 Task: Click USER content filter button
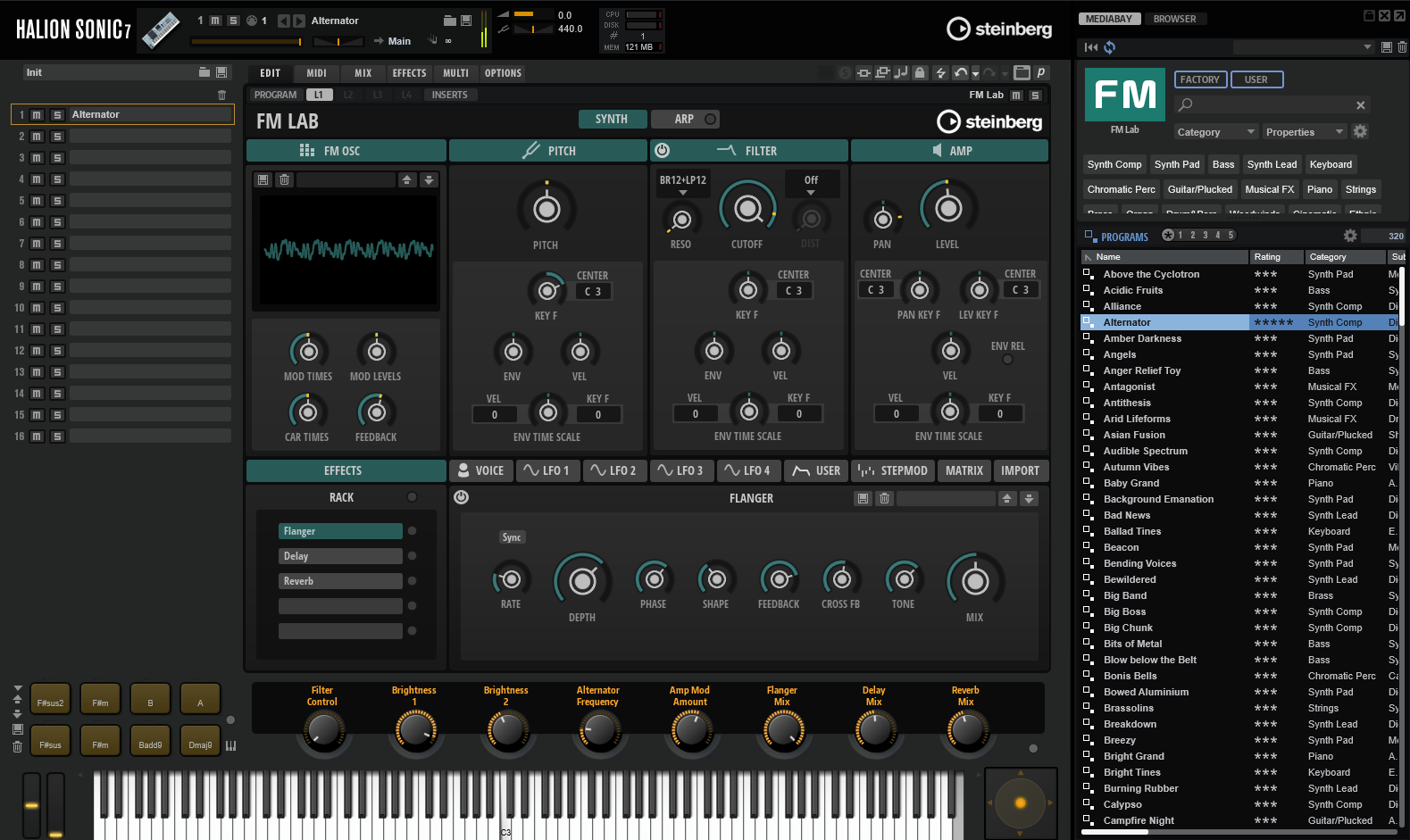1256,79
